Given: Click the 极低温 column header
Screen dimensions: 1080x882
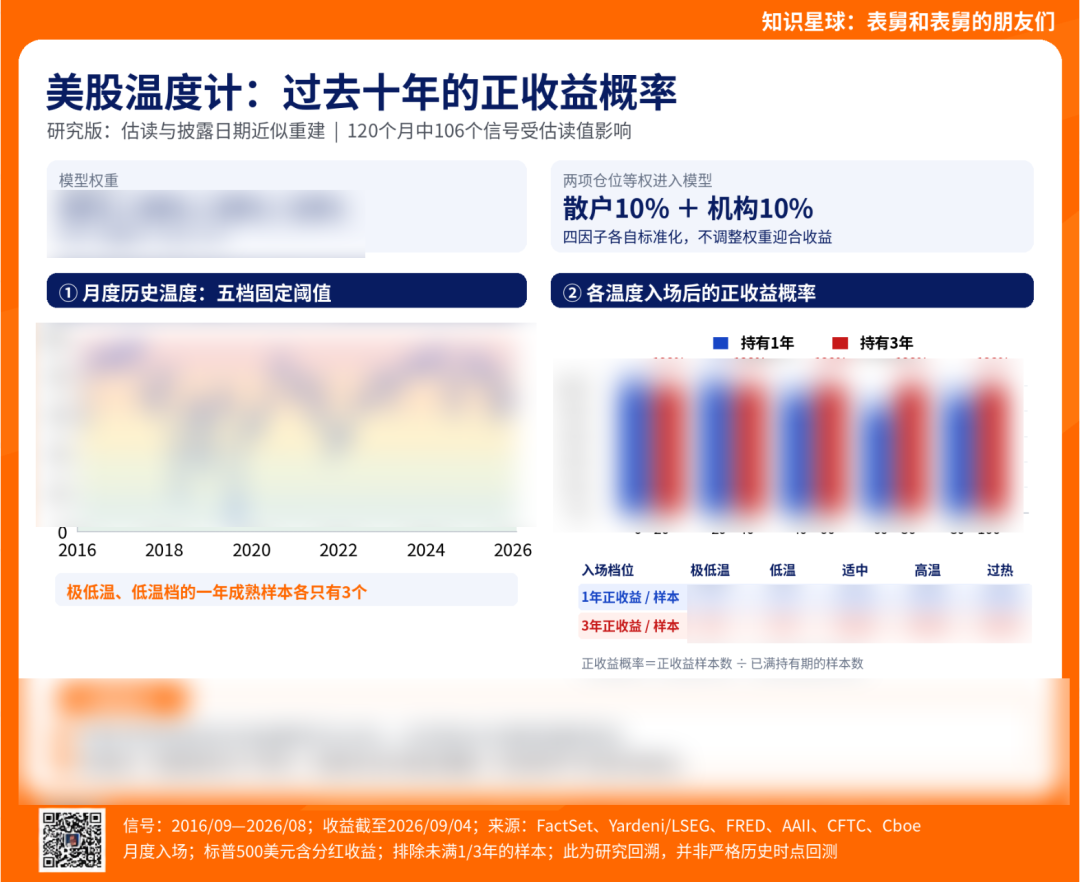Looking at the screenshot, I should pyautogui.click(x=709, y=570).
